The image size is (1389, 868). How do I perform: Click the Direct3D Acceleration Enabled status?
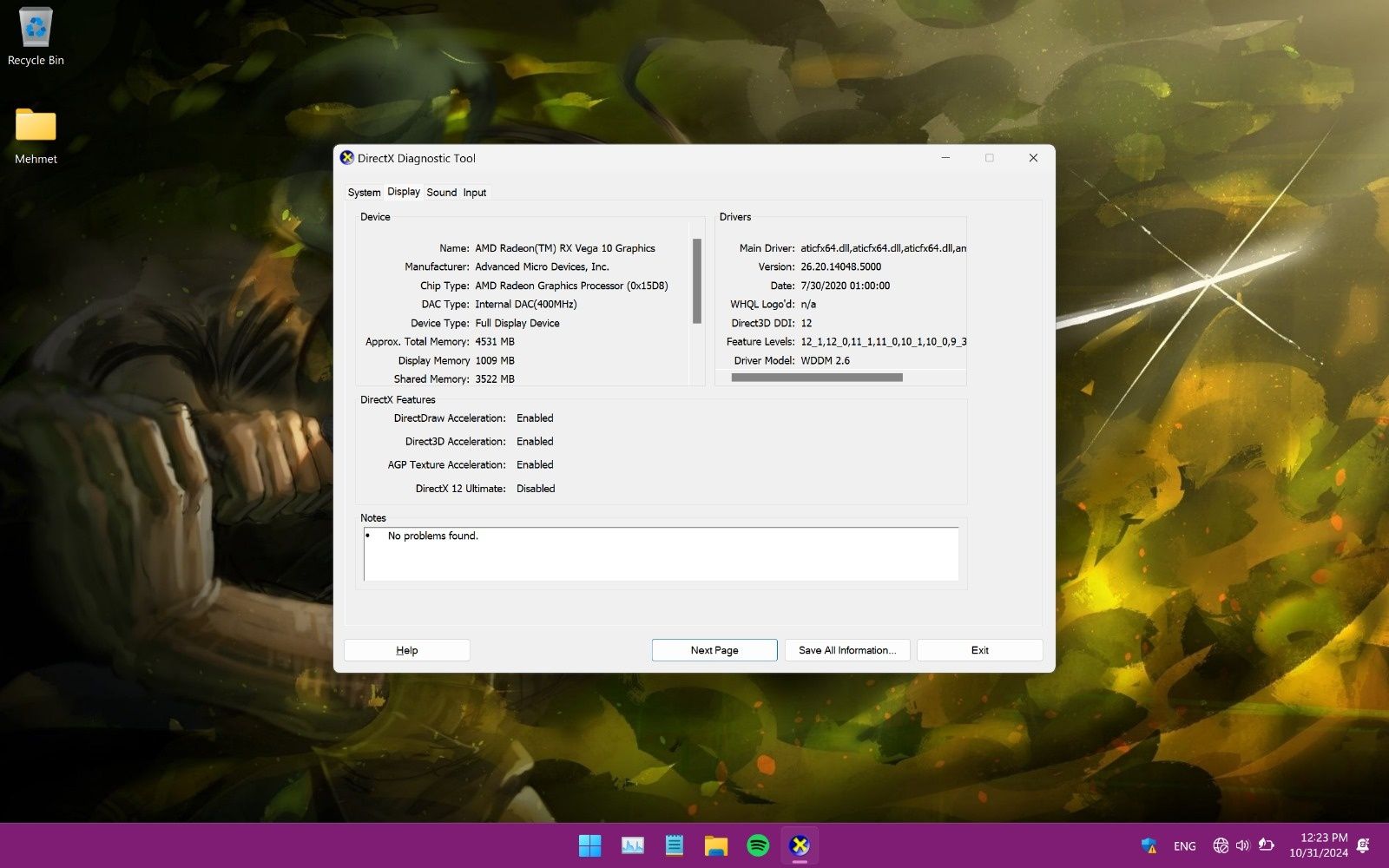pyautogui.click(x=535, y=442)
